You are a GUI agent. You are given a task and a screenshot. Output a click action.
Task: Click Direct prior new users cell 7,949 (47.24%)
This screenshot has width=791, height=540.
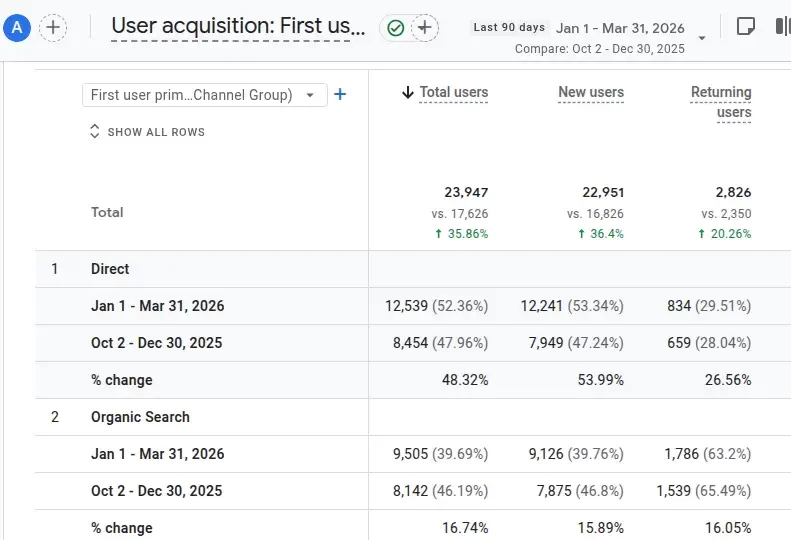pos(576,343)
